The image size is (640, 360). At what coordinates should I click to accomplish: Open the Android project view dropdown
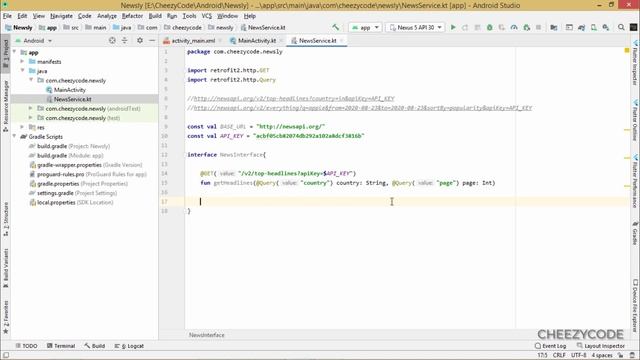34,40
